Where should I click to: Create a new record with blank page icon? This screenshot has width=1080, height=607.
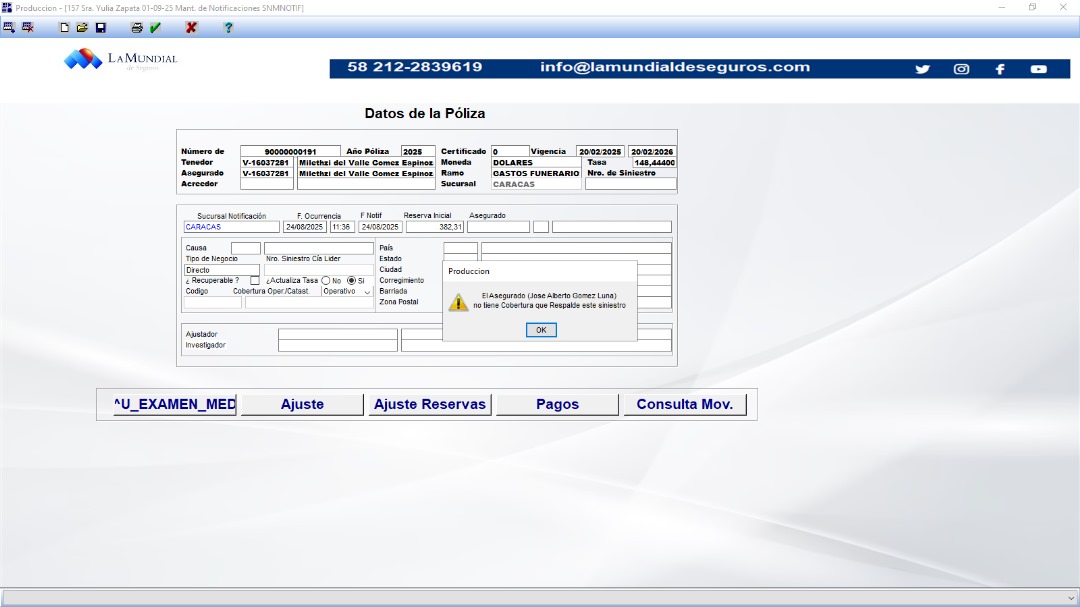pyautogui.click(x=65, y=27)
